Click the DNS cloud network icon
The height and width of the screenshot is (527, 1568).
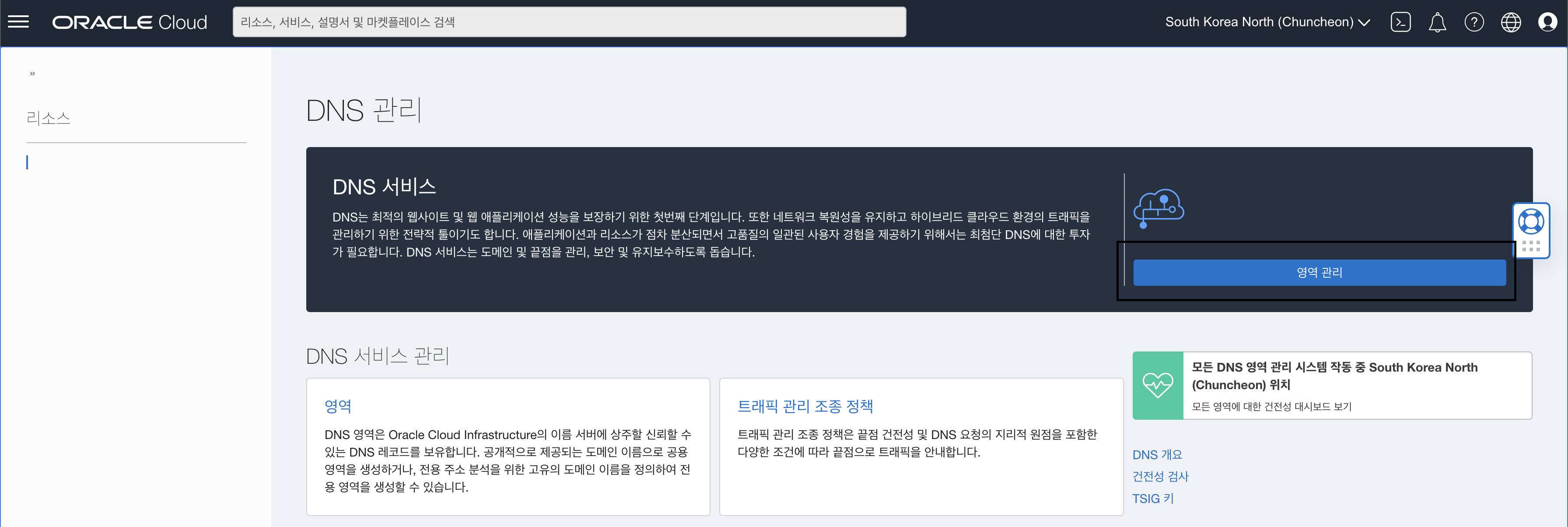coord(1158,208)
